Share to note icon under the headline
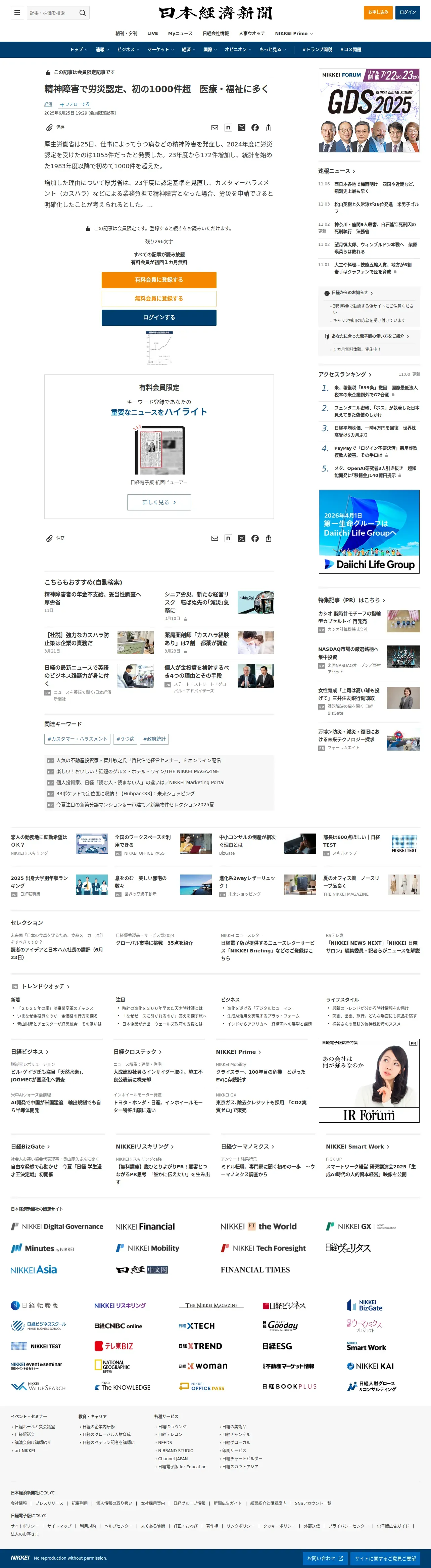Image resolution: width=431 pixels, height=1568 pixels. (x=228, y=128)
